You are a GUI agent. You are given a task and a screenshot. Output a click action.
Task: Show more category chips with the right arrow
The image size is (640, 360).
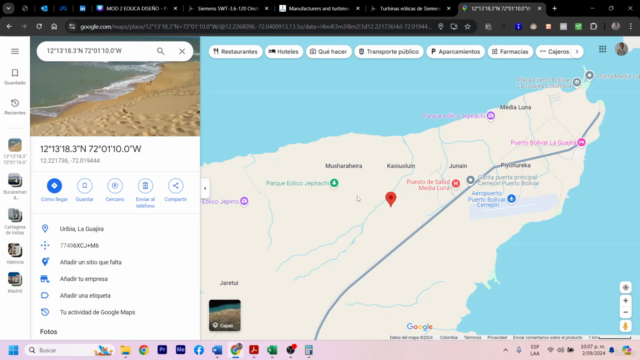pyautogui.click(x=577, y=51)
